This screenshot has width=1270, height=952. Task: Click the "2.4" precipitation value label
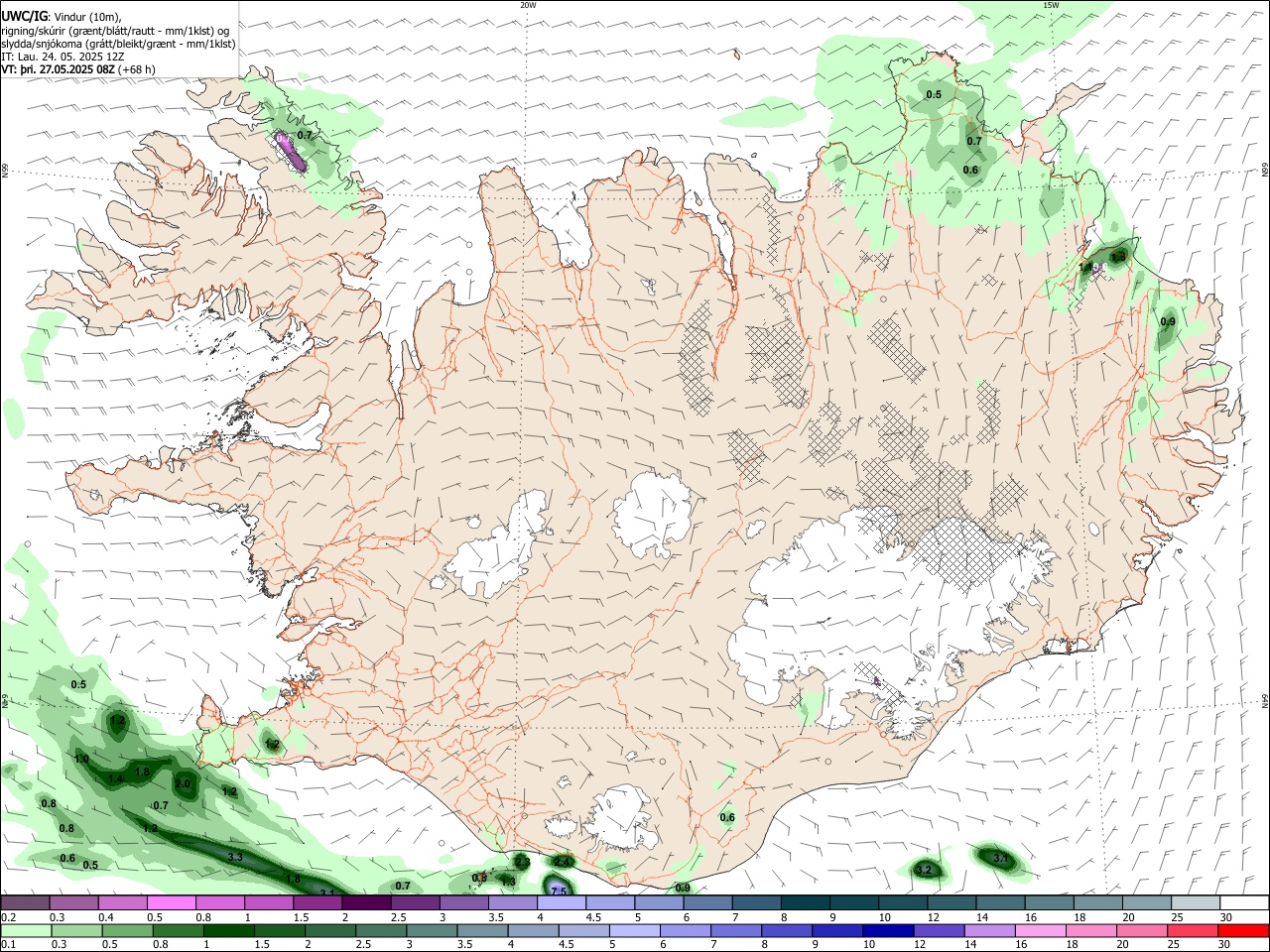click(x=563, y=861)
